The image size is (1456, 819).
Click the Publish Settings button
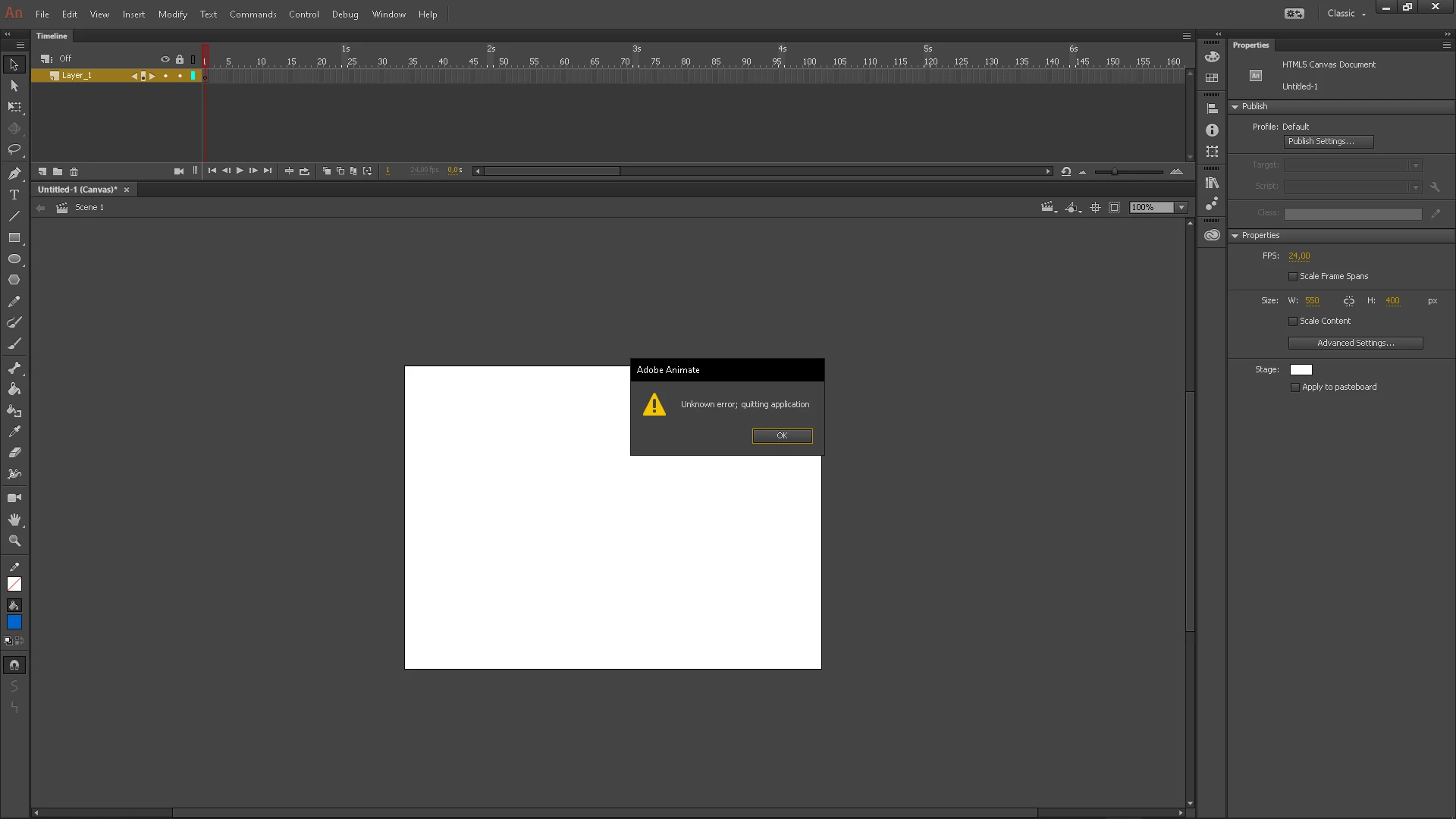pos(1328,142)
